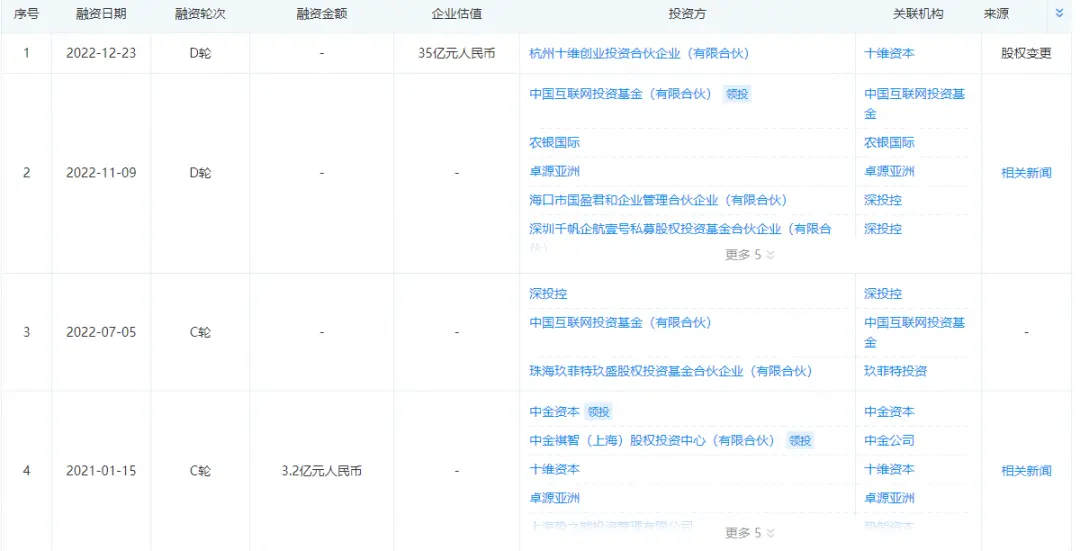Click the 融资金额 column header
The width and height of the screenshot is (1080, 551).
coord(322,14)
